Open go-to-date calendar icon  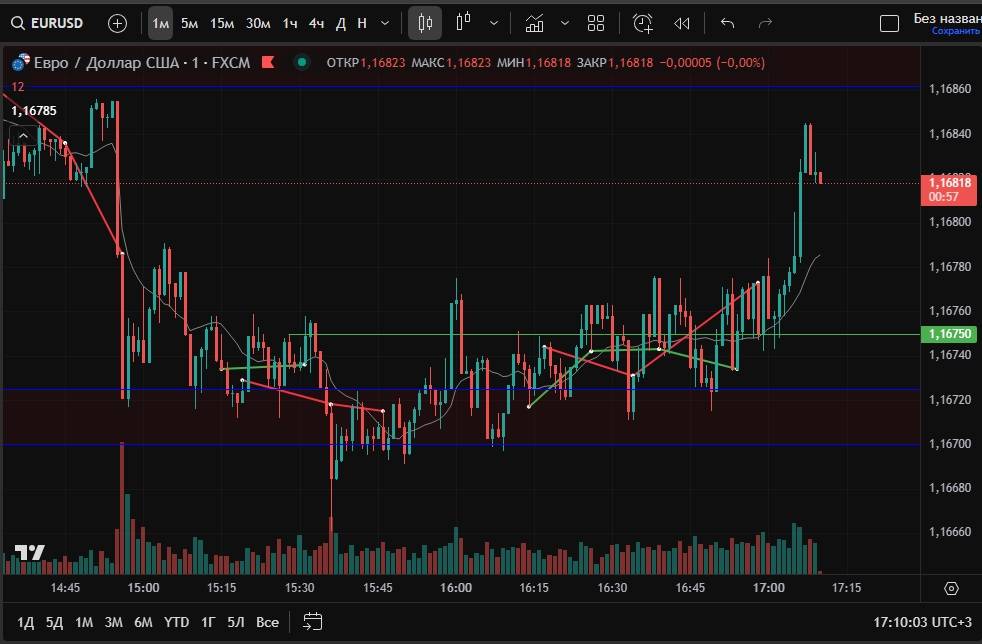click(312, 622)
